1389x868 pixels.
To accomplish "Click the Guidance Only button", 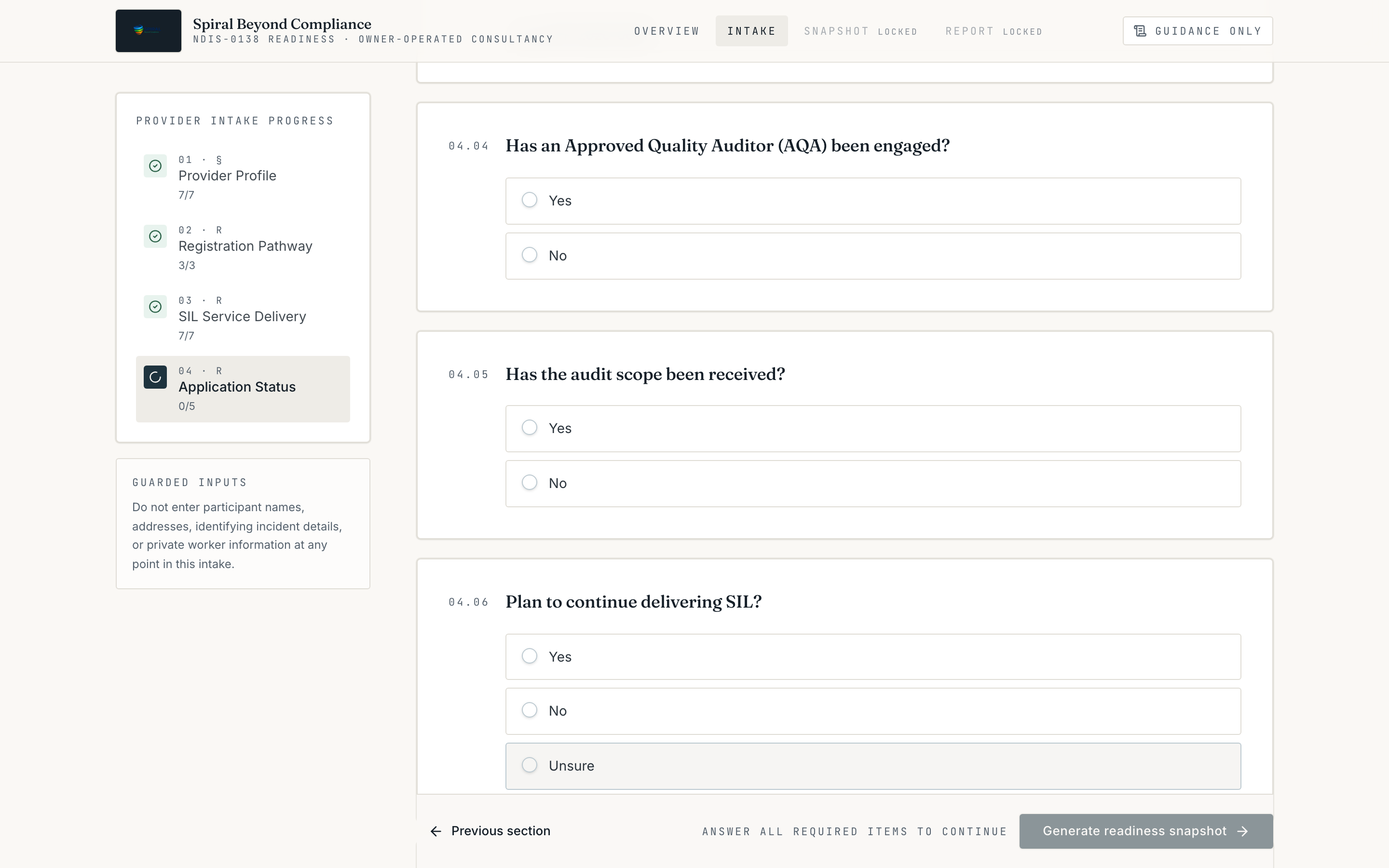I will click(x=1198, y=31).
